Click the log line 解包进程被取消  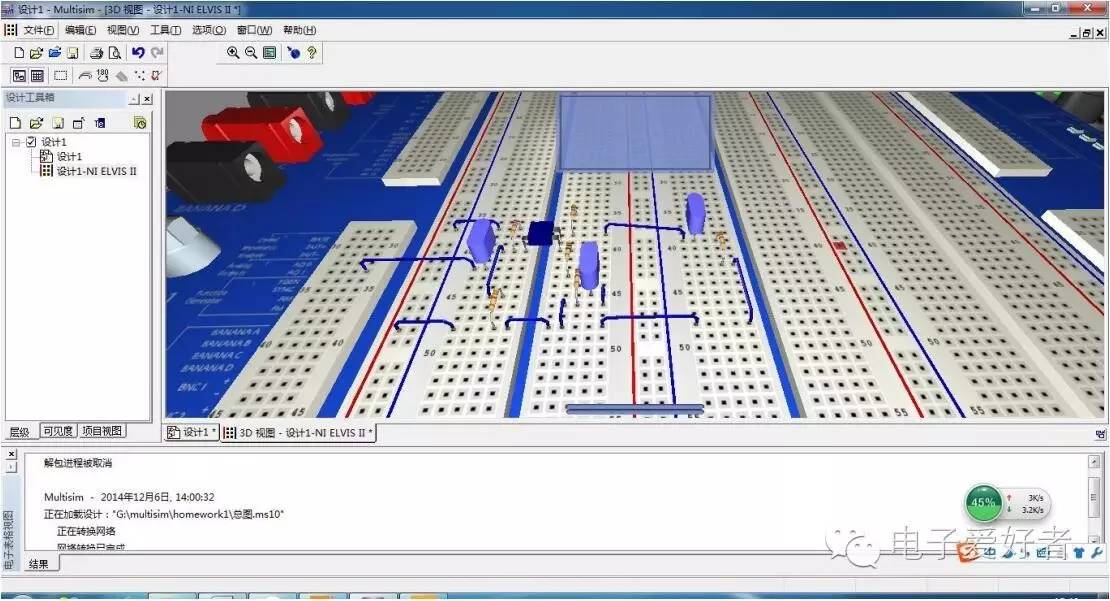click(78, 463)
